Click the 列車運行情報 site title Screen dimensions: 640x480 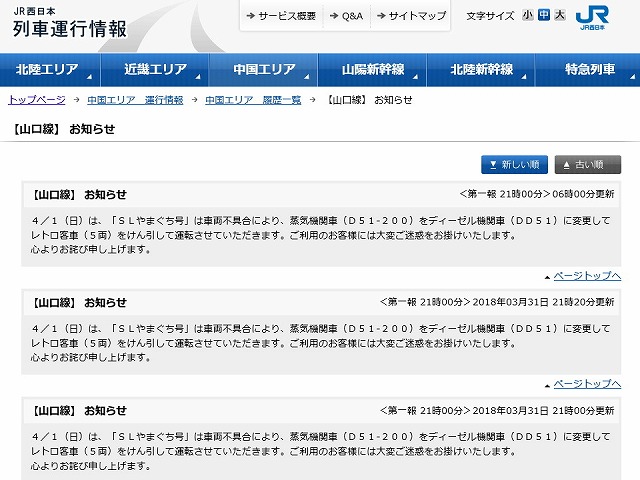70,29
